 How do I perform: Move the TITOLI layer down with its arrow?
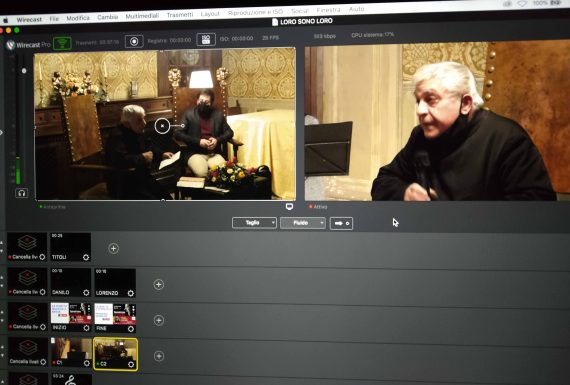2,251
